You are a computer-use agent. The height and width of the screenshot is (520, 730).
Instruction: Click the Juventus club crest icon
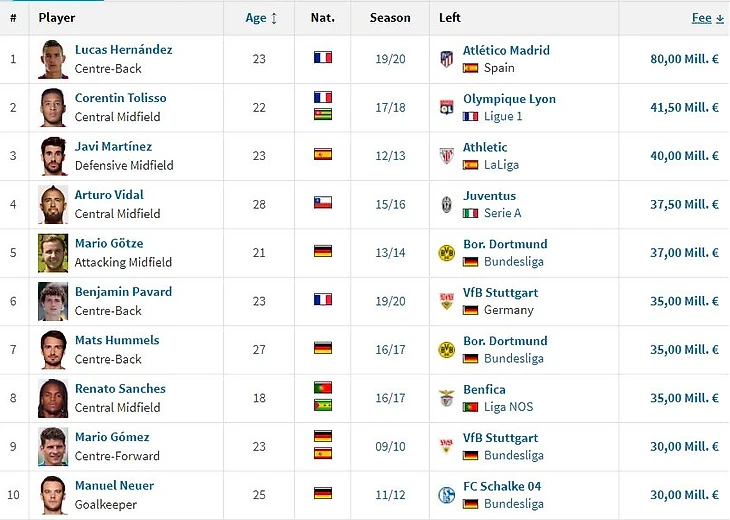446,204
